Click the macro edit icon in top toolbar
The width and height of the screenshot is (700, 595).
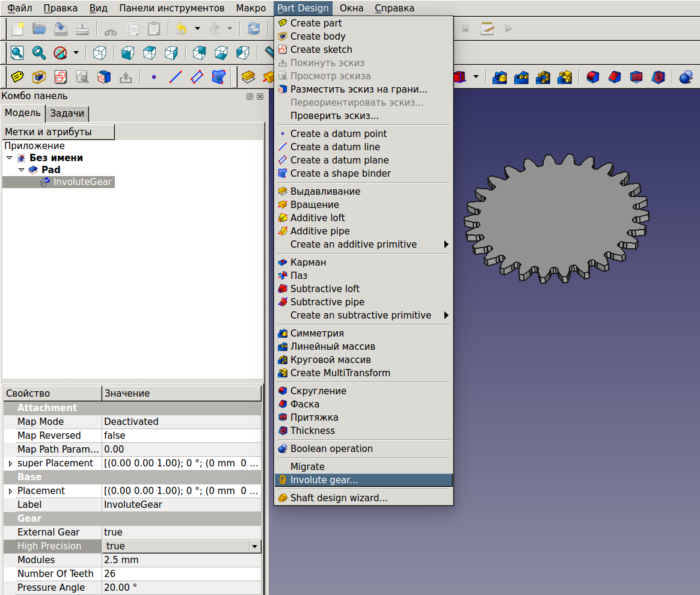pos(487,29)
